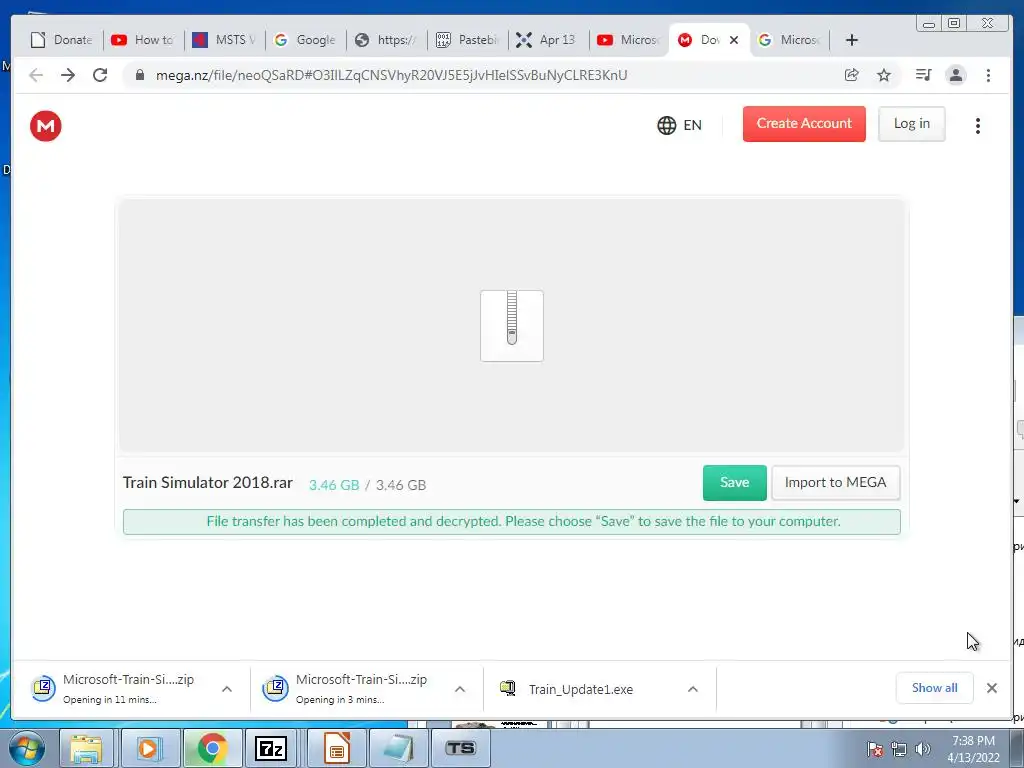1024x768 pixels.
Task: Close the active MEGA download tab
Action: (734, 40)
